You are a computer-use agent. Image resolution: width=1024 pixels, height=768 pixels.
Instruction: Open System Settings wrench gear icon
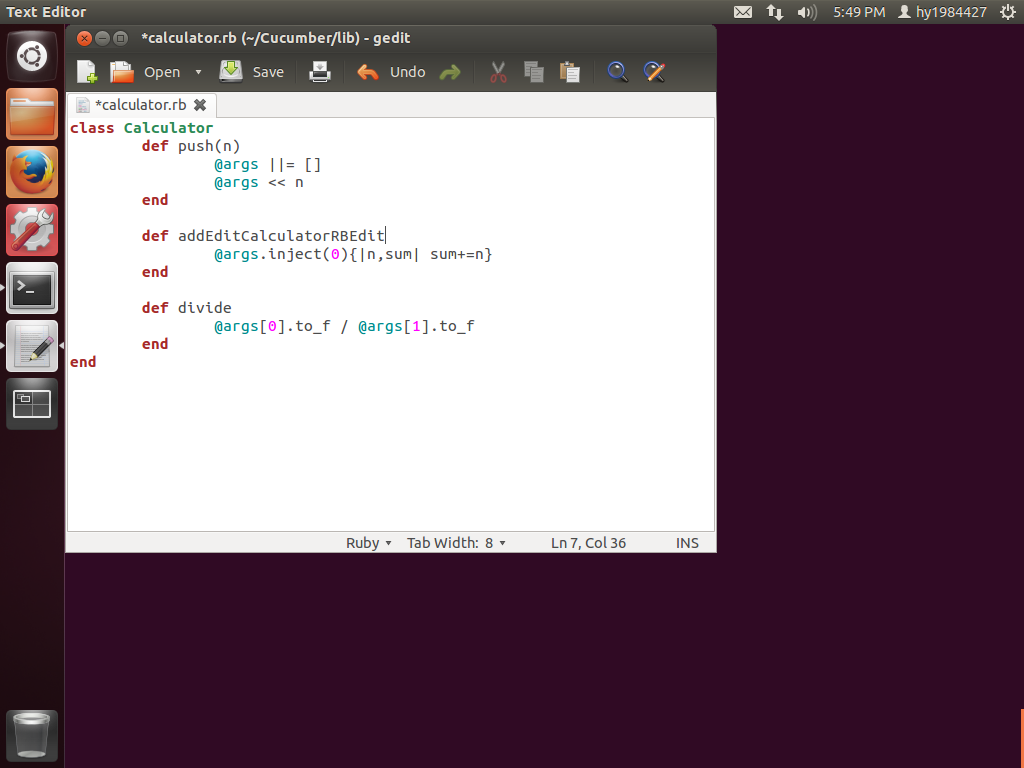pyautogui.click(x=32, y=230)
